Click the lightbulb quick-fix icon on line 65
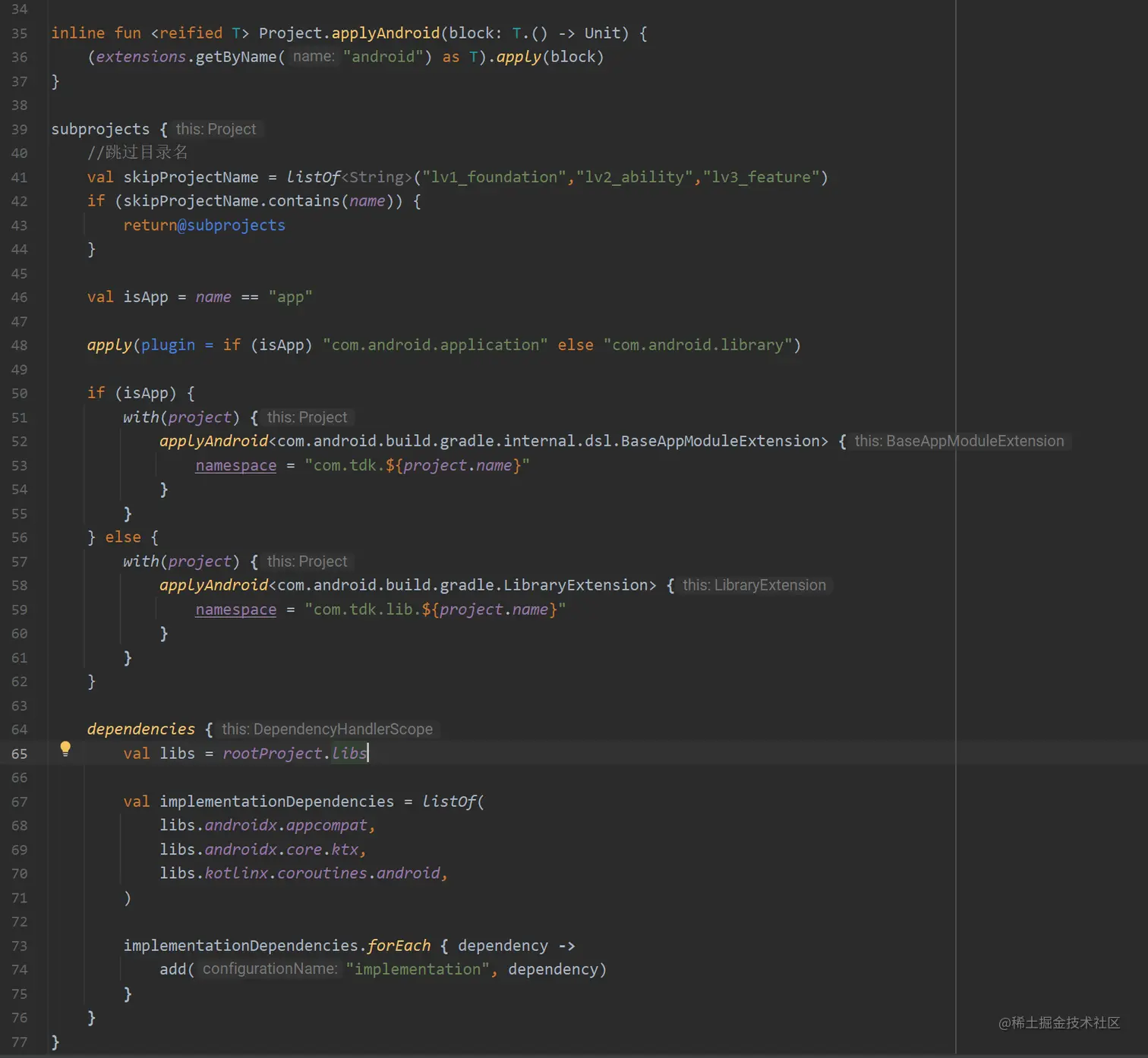1148x1058 pixels. click(x=65, y=749)
